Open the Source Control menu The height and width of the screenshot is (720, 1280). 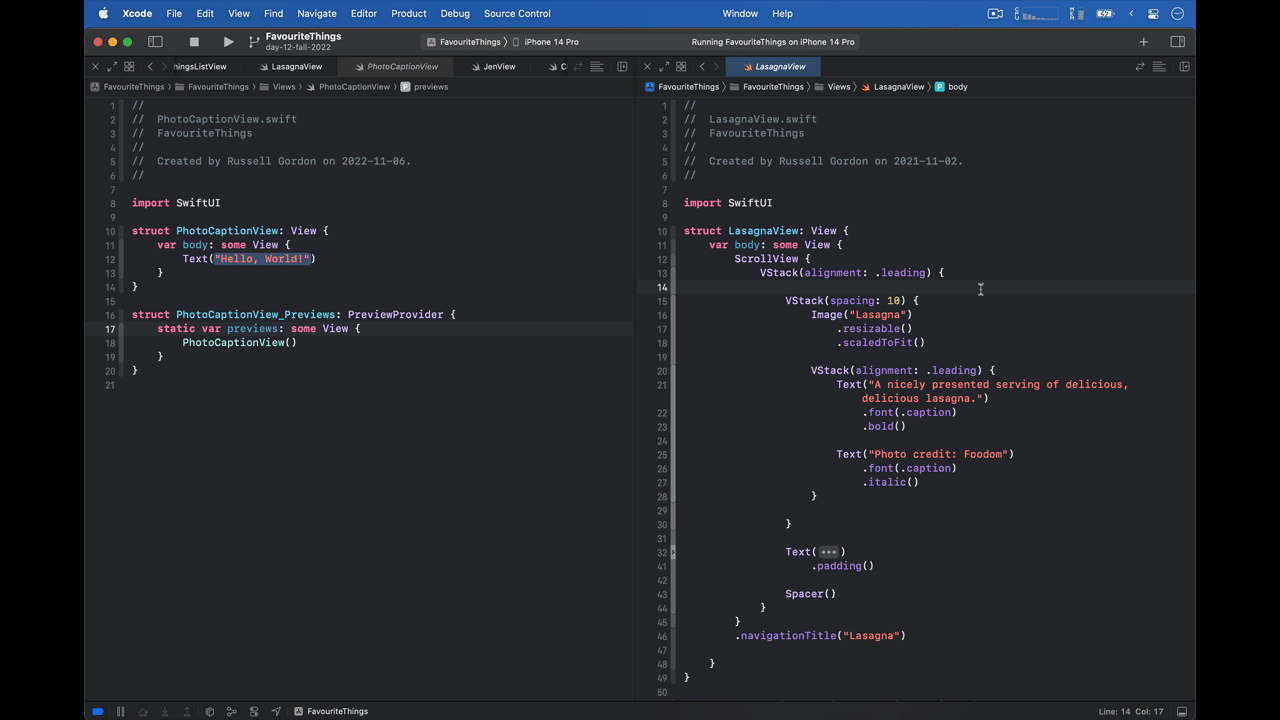[x=517, y=13]
